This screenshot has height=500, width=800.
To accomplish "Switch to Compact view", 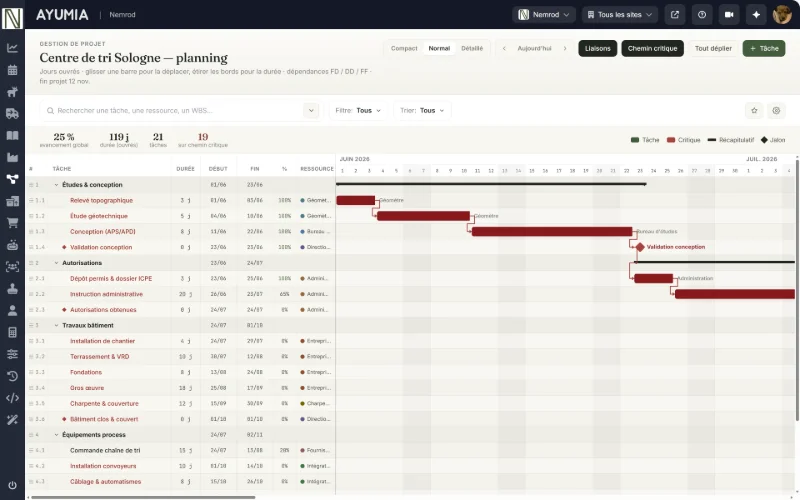I will click(x=404, y=48).
